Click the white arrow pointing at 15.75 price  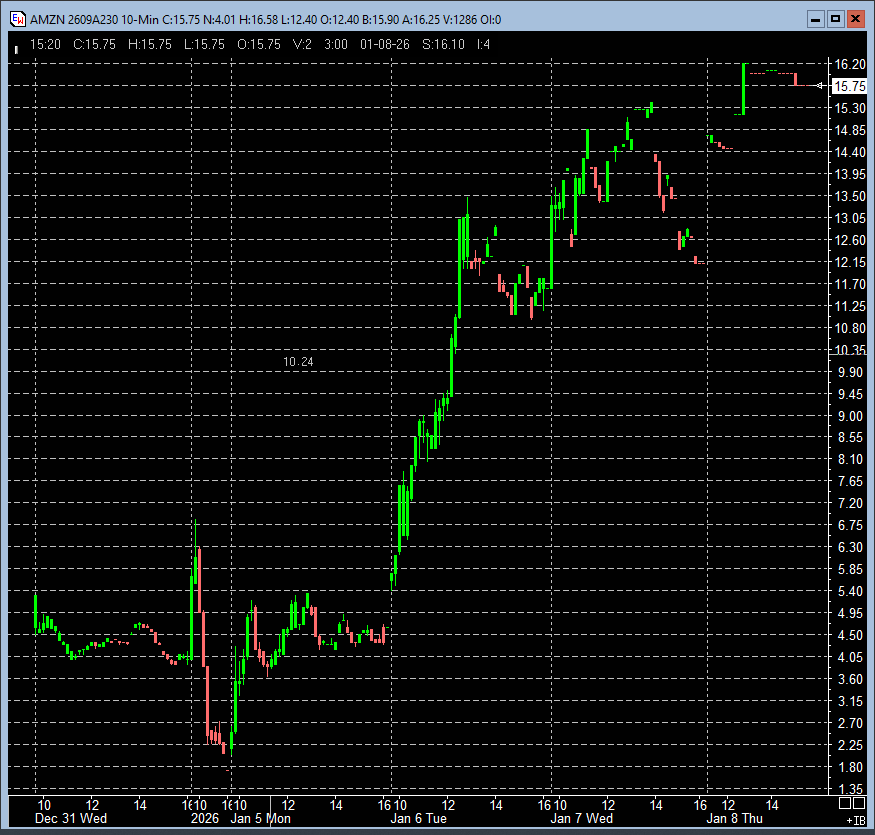click(x=821, y=86)
